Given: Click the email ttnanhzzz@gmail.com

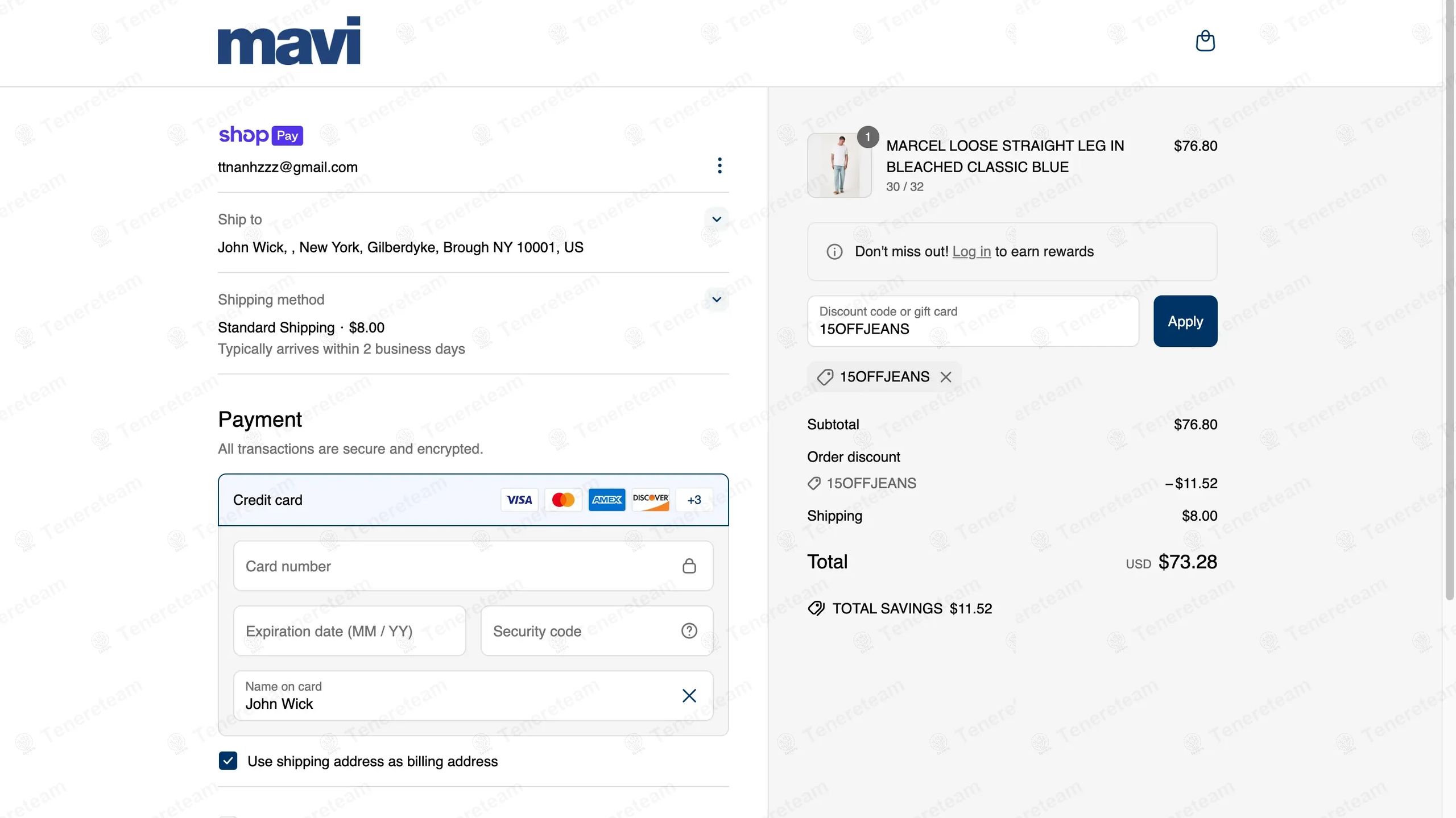Looking at the screenshot, I should coord(288,167).
